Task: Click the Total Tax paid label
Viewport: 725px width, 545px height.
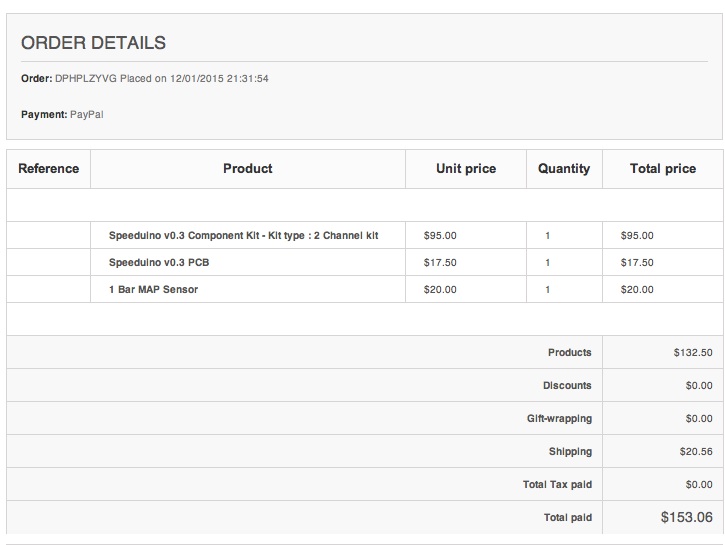Action: [x=557, y=485]
